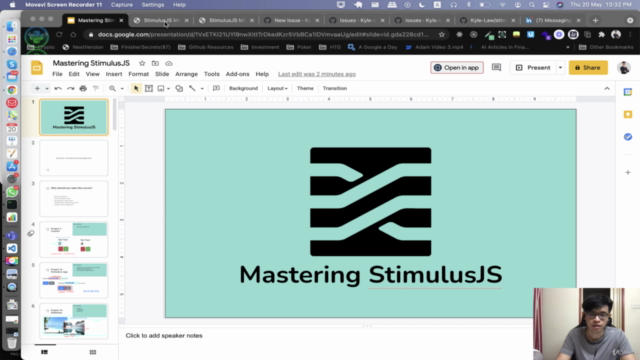Image resolution: width=640 pixels, height=360 pixels.
Task: Select the cursor selection tool
Action: point(136,88)
